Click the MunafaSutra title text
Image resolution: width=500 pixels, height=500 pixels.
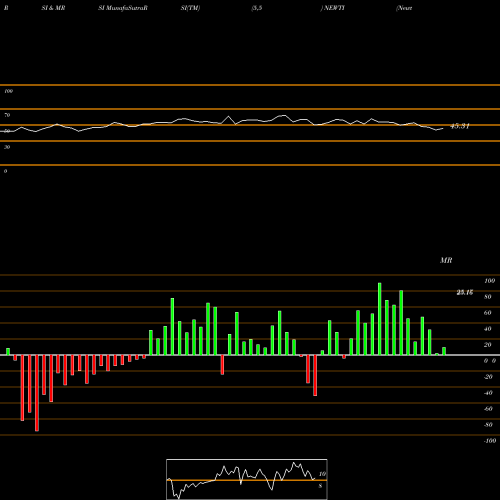(x=123, y=8)
